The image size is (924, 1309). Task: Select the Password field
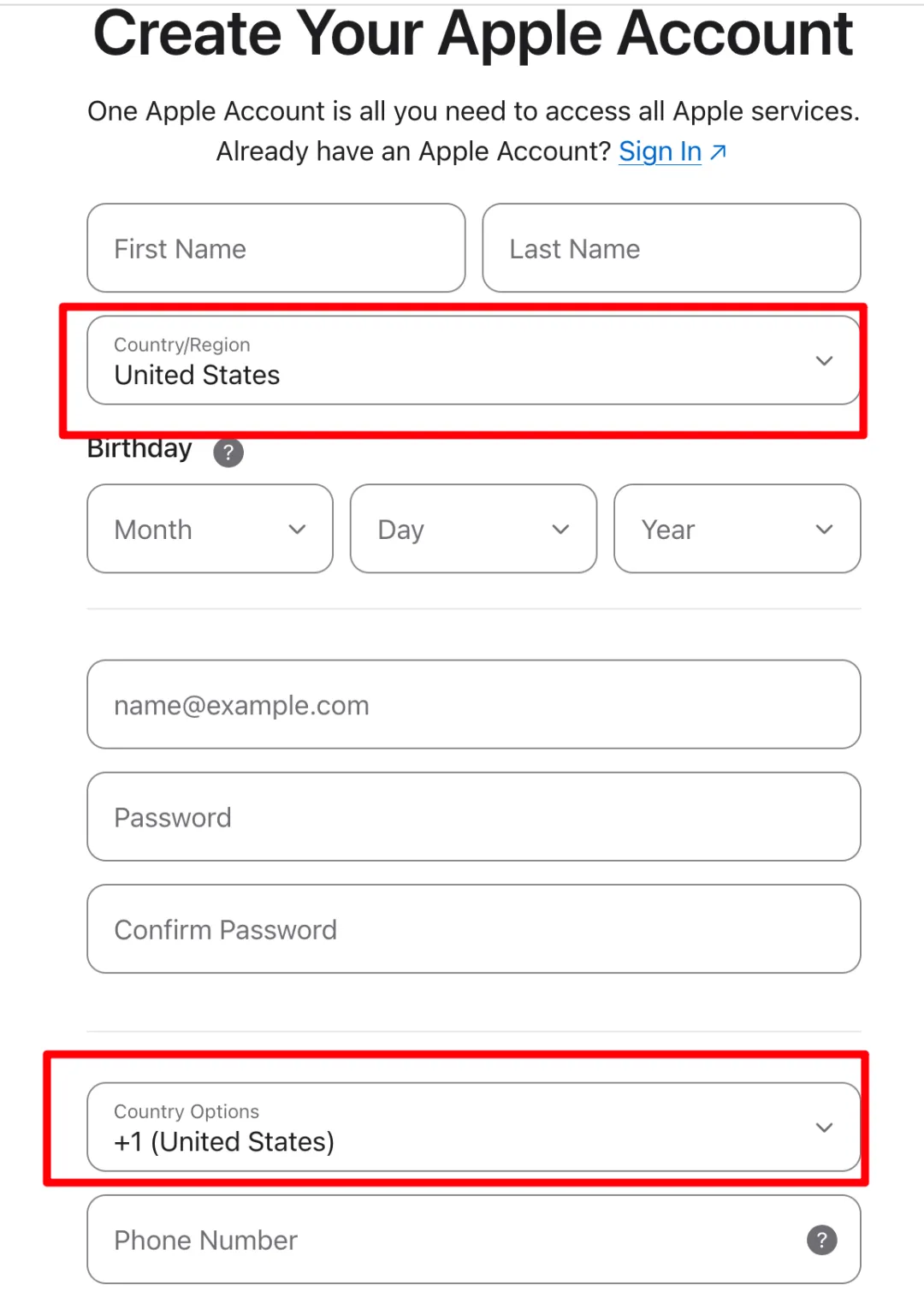click(x=474, y=817)
